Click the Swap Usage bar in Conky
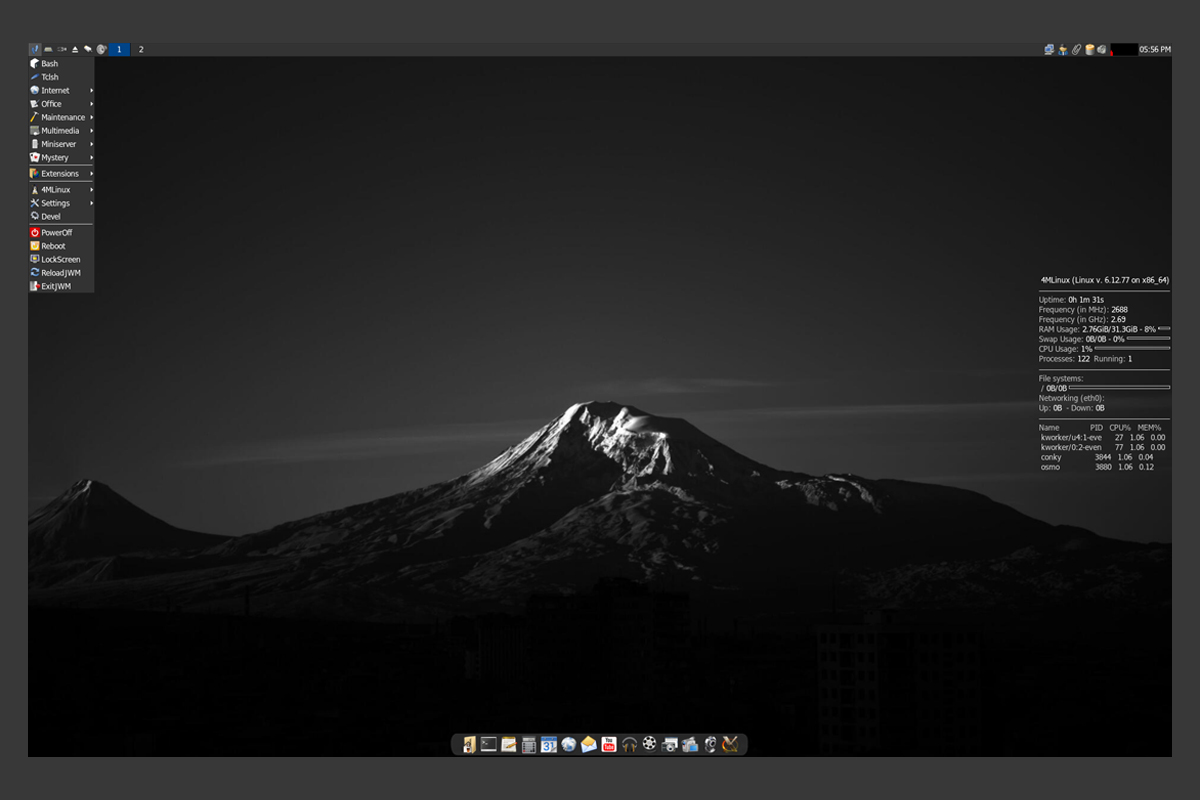Screen dimensions: 1200x800 1148,338
